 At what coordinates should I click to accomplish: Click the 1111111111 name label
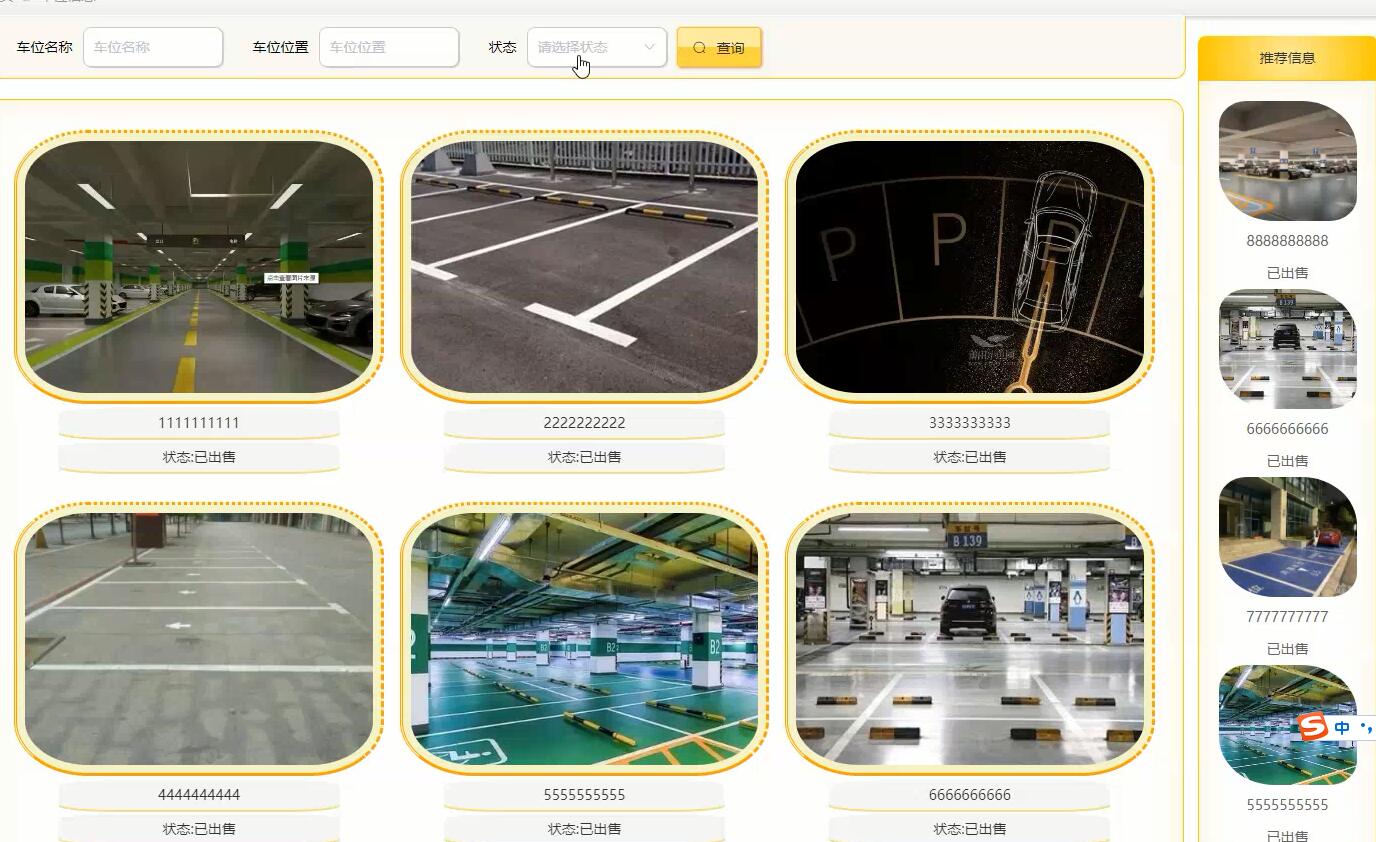point(199,423)
